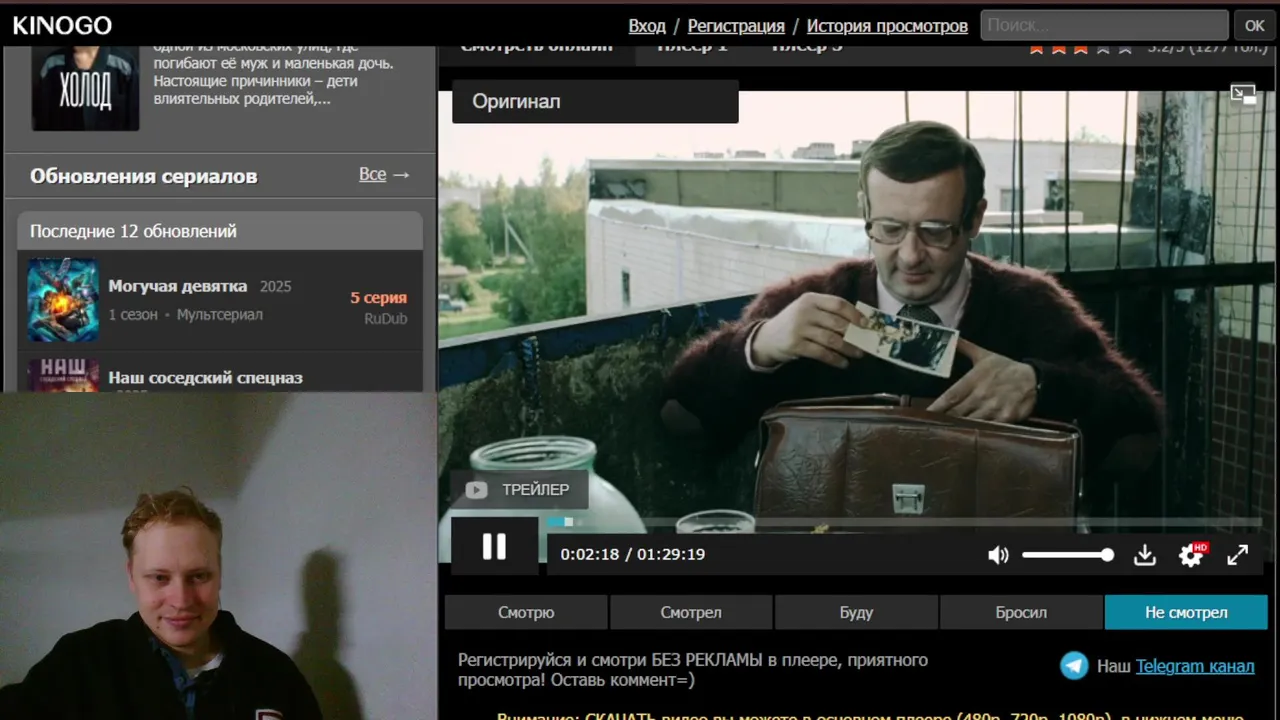Mark as Смотрю
Viewport: 1280px width, 720px height.
coord(526,612)
